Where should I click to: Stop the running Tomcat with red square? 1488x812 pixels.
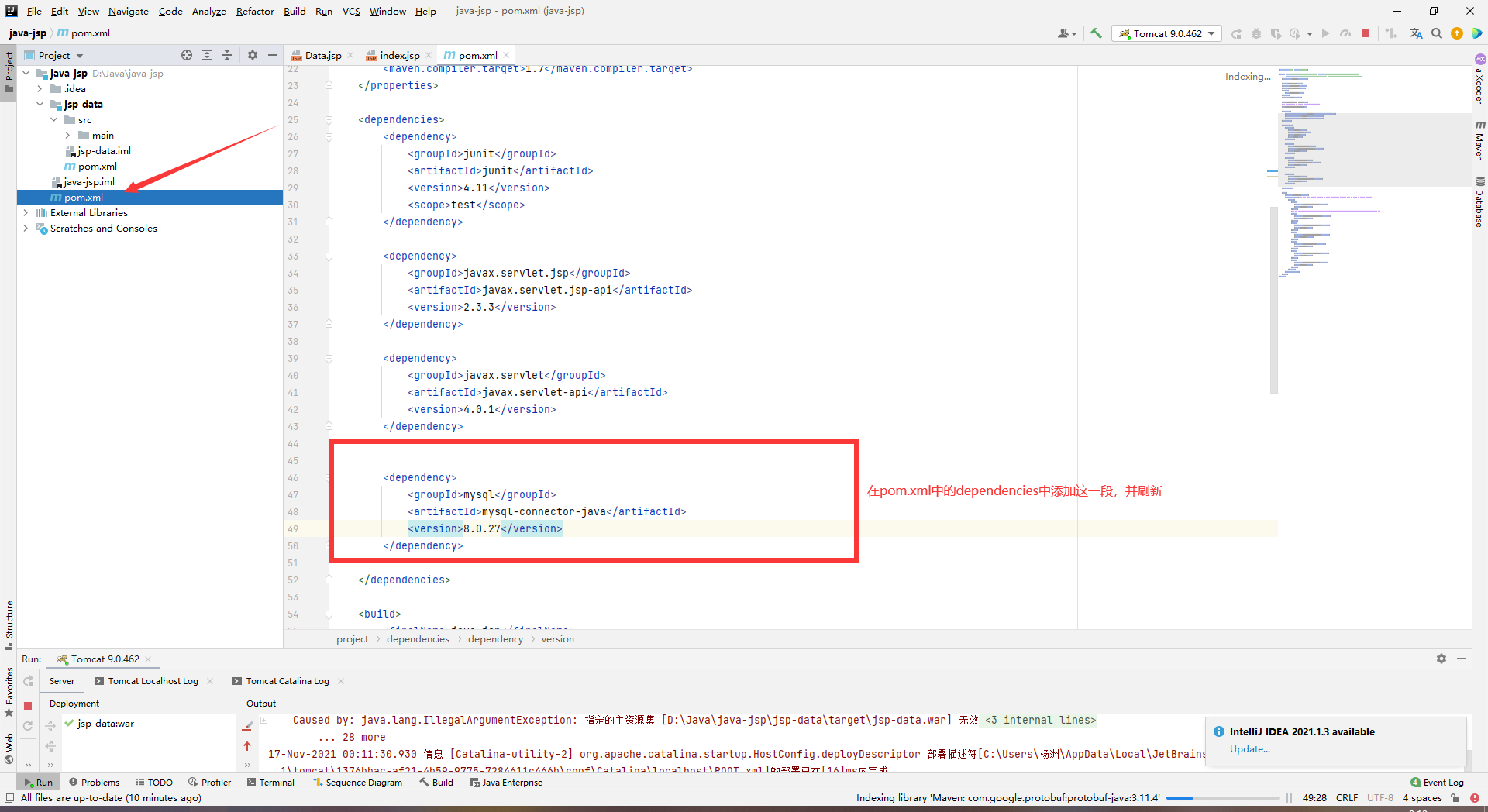[x=1366, y=33]
